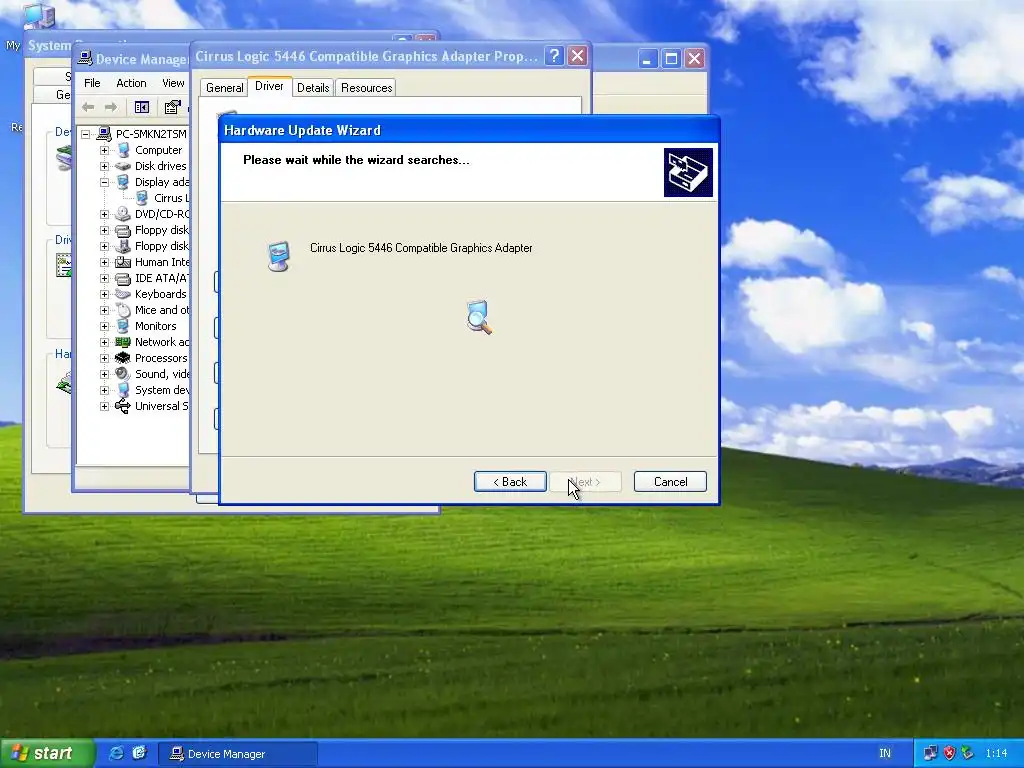Switch to the Driver tab
The width and height of the screenshot is (1024, 768).
[269, 86]
